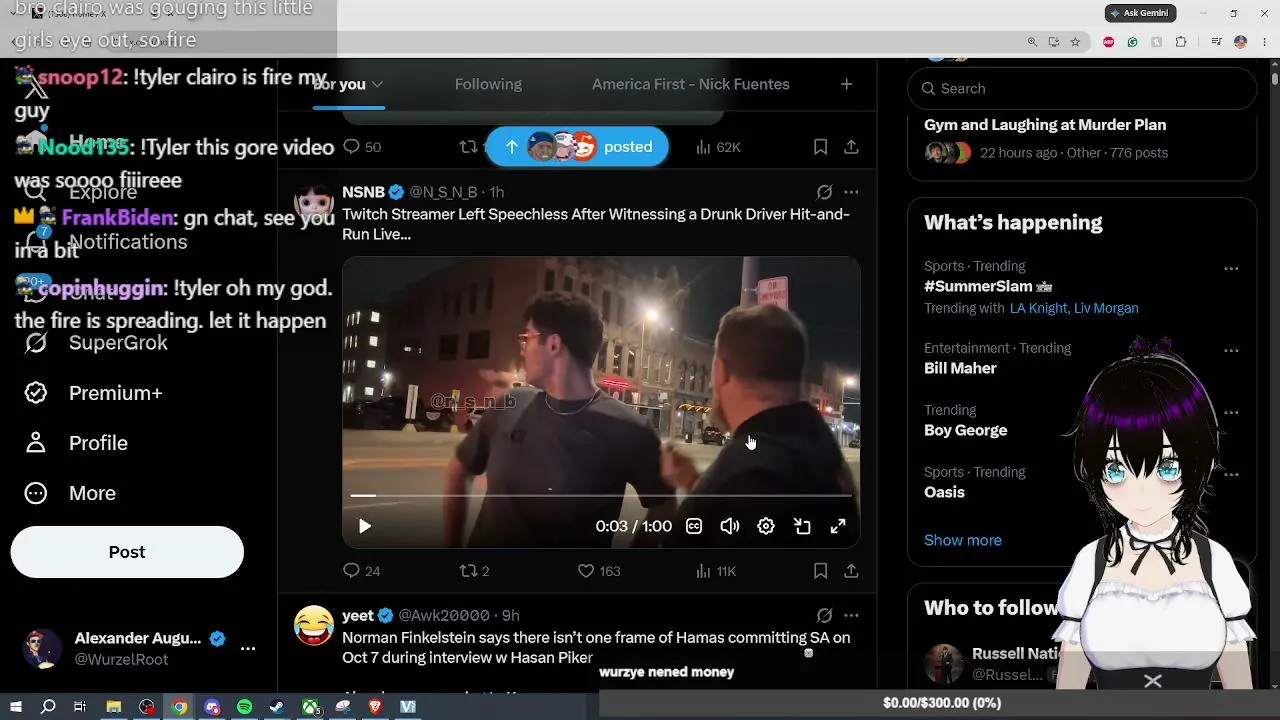
Task: Open the Gym and Laughing at Murder Plan story
Action: (x=1044, y=125)
